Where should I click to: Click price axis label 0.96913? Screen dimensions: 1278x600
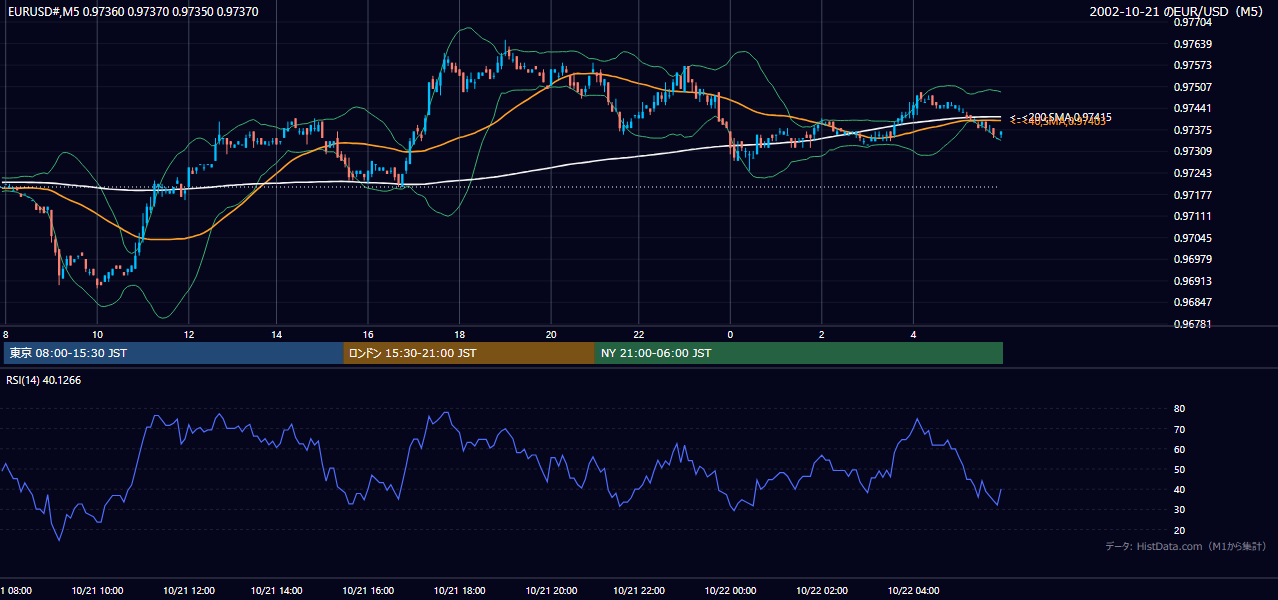(x=1192, y=281)
